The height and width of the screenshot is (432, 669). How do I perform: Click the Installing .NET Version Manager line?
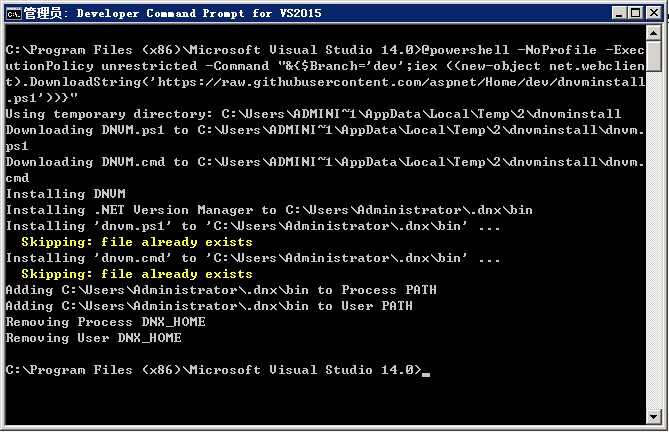[269, 210]
